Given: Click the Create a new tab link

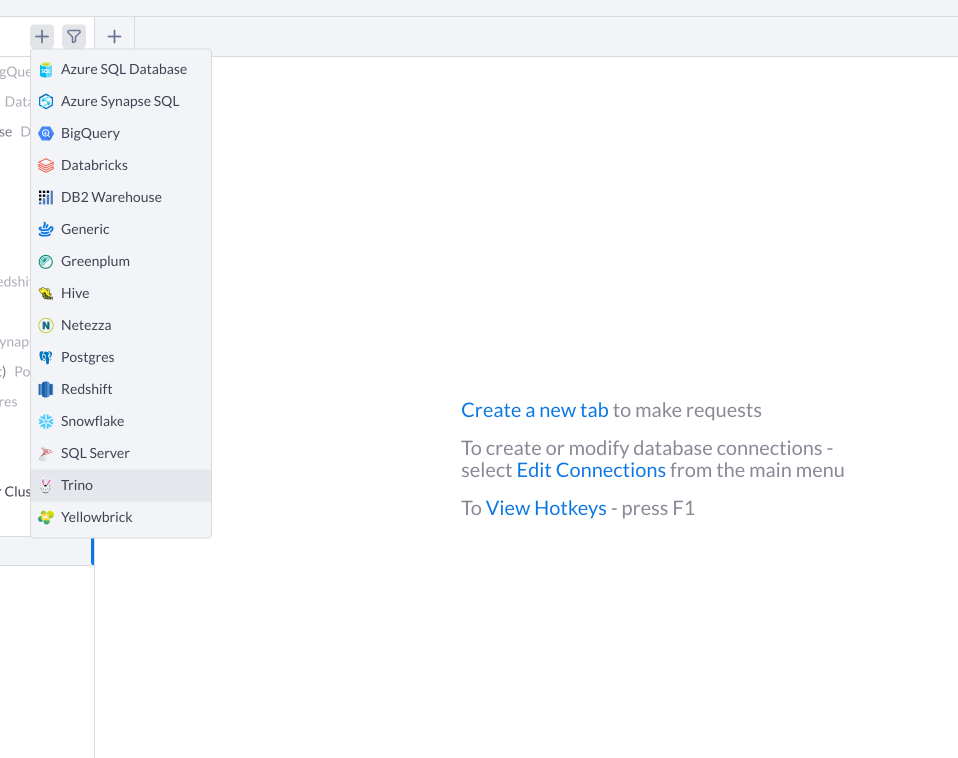Looking at the screenshot, I should 535,410.
